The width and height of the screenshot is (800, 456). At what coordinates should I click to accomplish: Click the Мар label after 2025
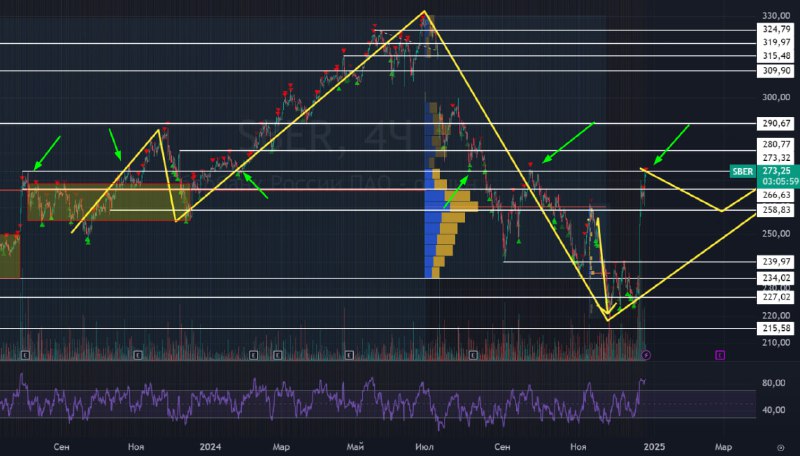tap(723, 447)
